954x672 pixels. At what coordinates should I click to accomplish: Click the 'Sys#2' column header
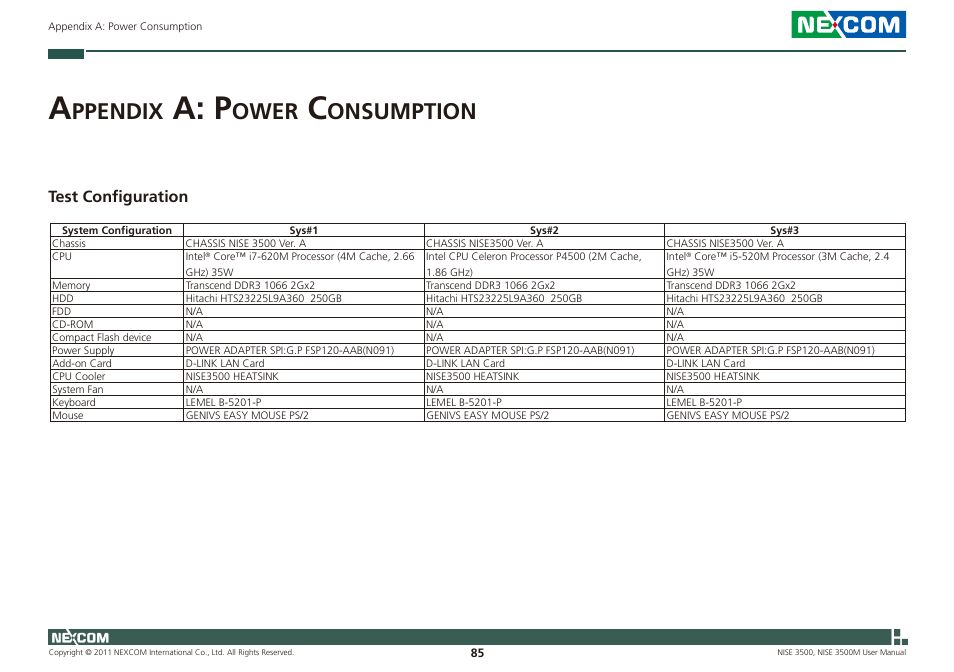[544, 230]
